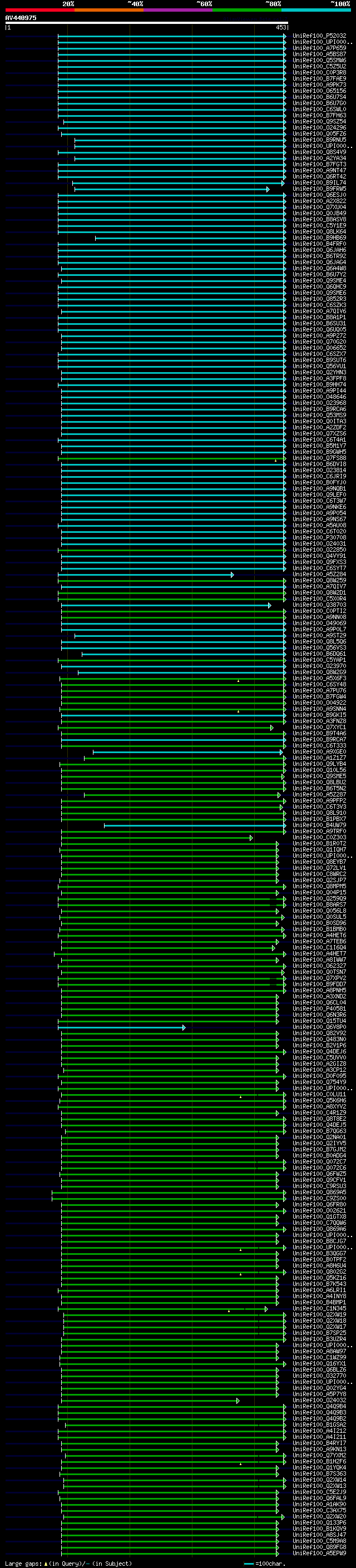This screenshot has height=1568, width=356.
Task: Click the alignment bar of UniRef100_A9XGE0
Action: tap(187, 753)
